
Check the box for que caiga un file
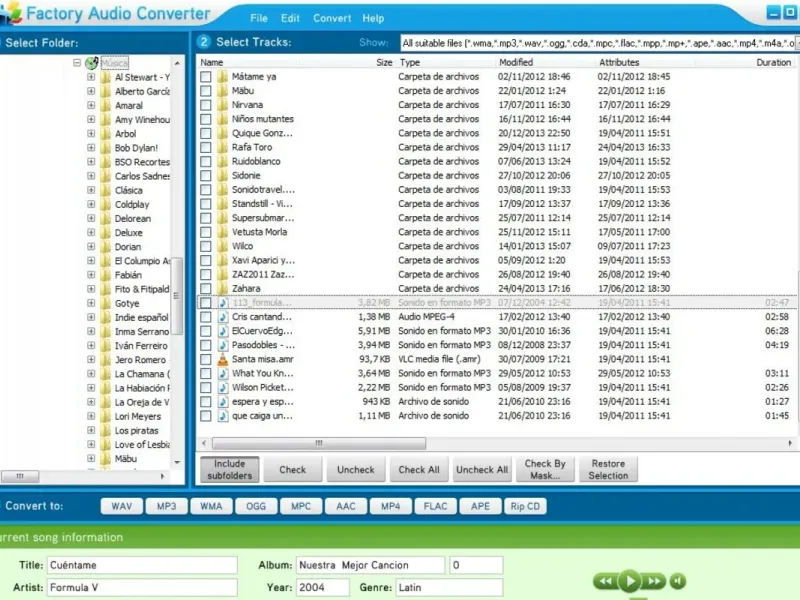tap(206, 416)
